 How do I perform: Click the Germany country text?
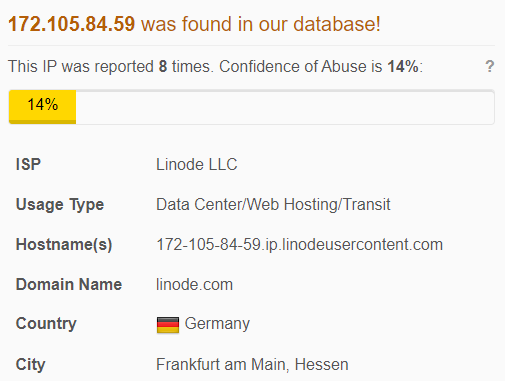click(x=217, y=324)
